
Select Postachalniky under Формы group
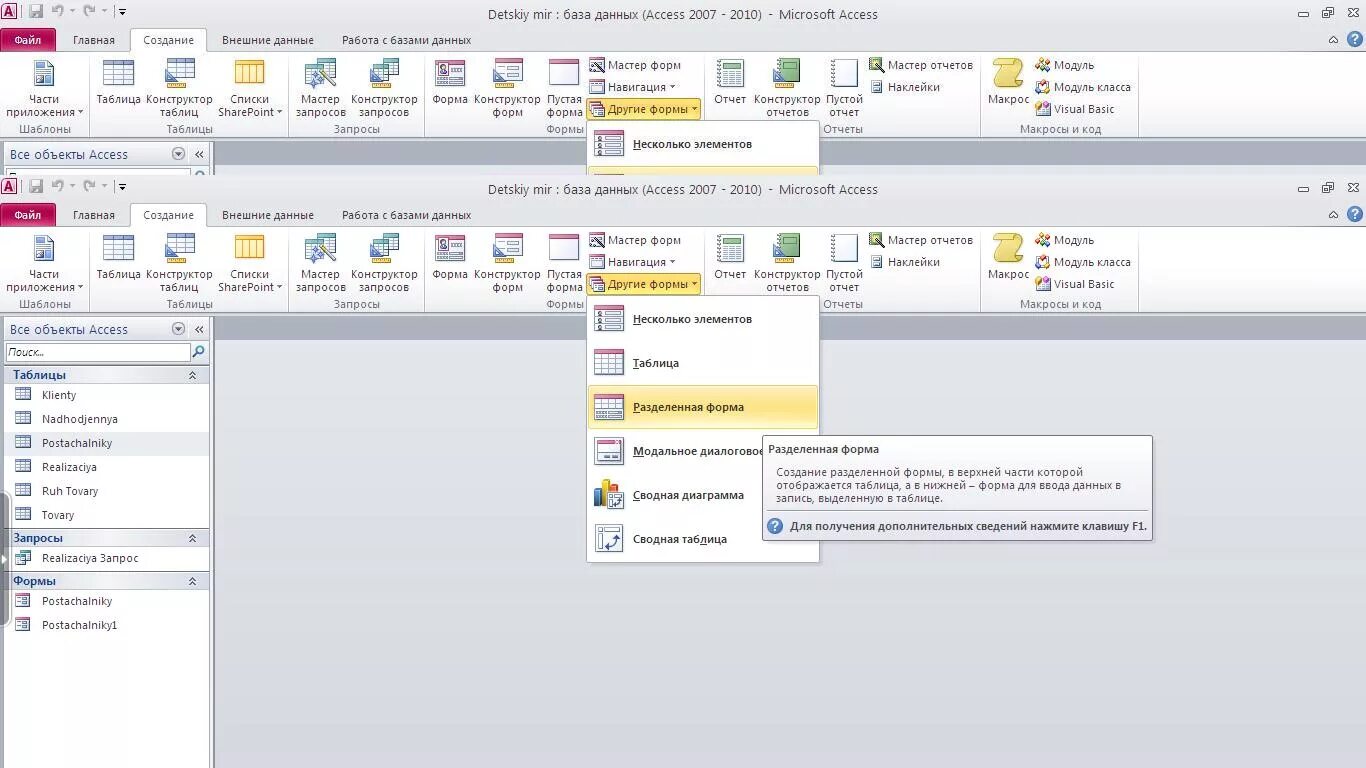[107, 601]
